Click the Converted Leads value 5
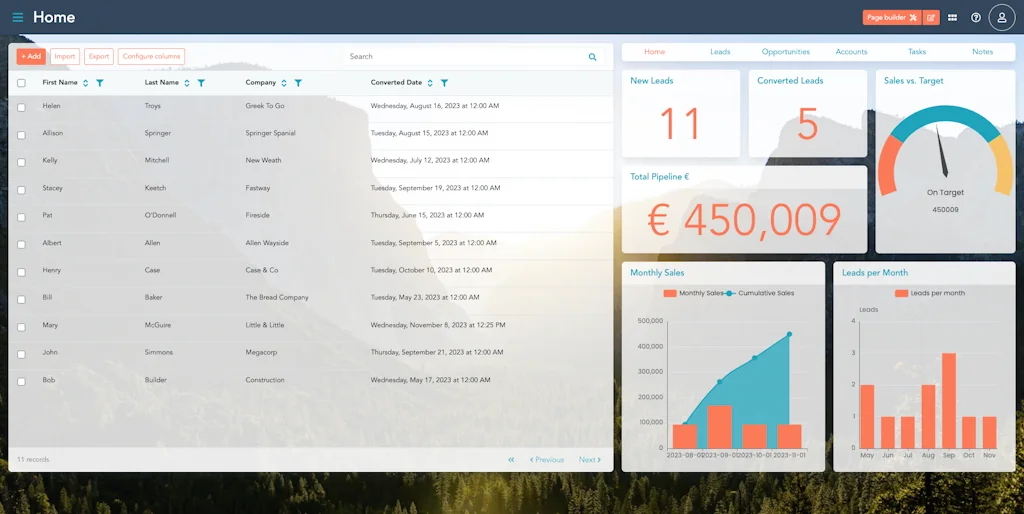The height and width of the screenshot is (514, 1024). click(x=808, y=124)
